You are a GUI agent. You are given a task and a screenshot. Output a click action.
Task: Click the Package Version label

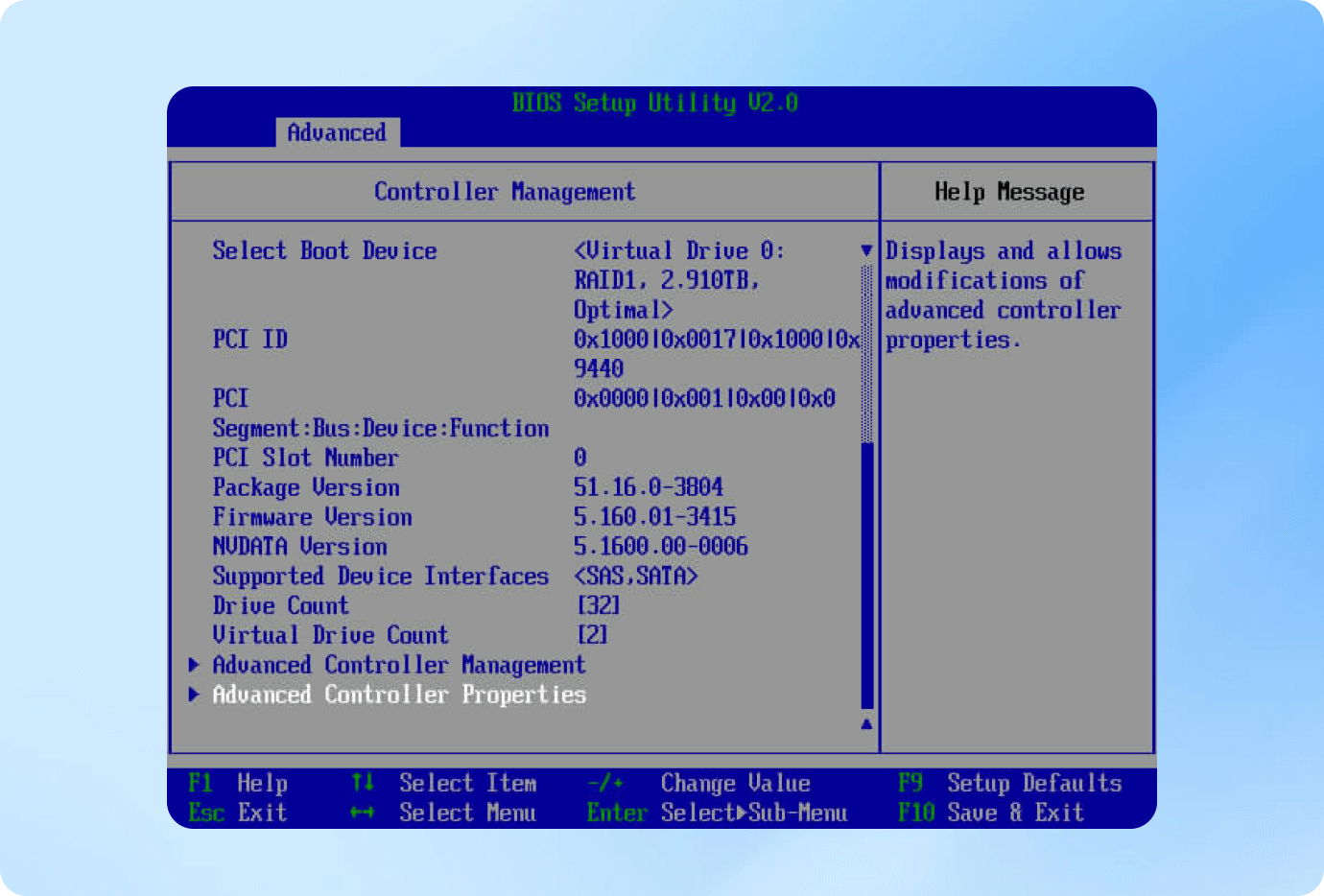tap(306, 487)
